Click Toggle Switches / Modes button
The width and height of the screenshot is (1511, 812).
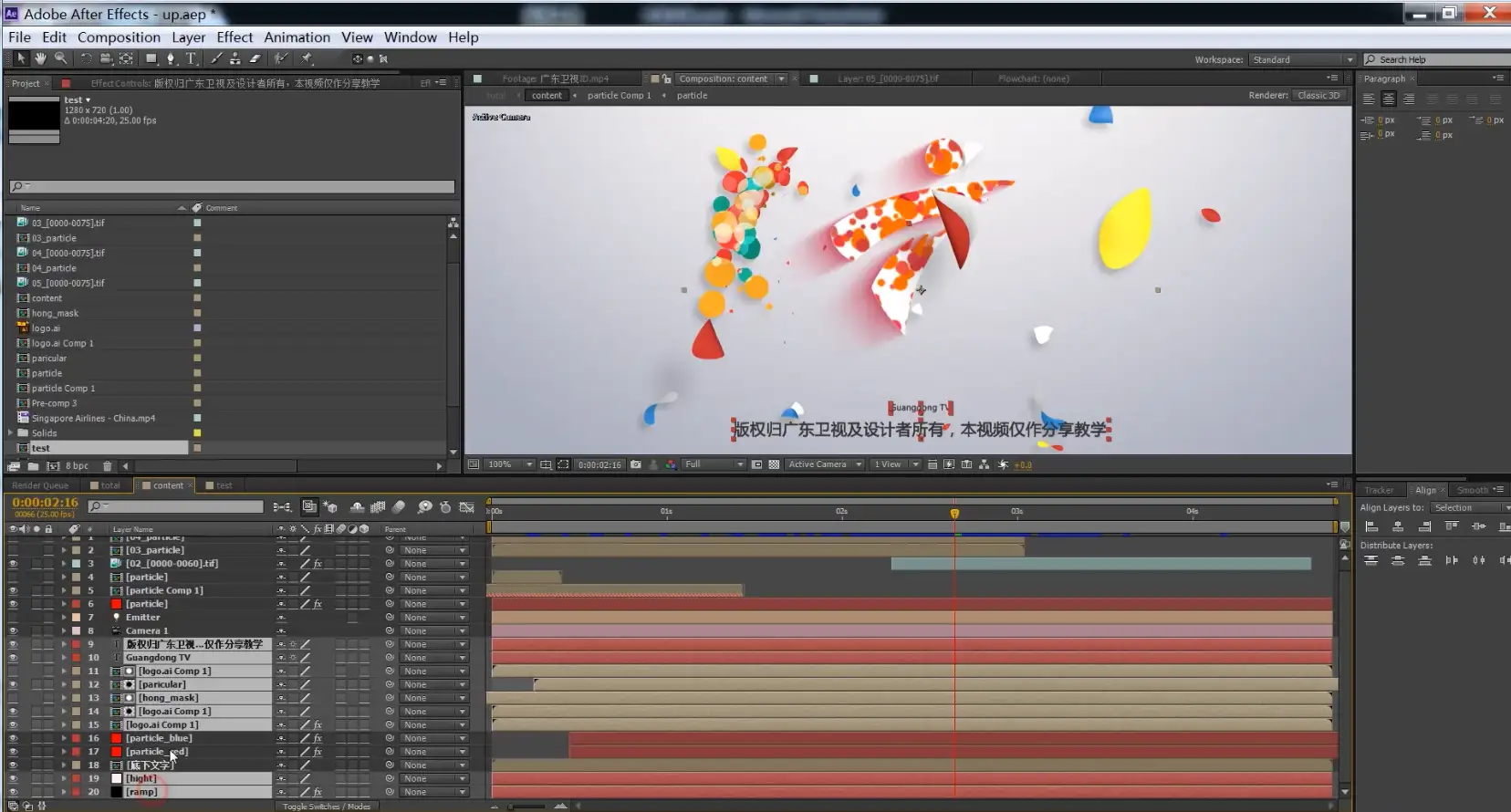pos(327,807)
